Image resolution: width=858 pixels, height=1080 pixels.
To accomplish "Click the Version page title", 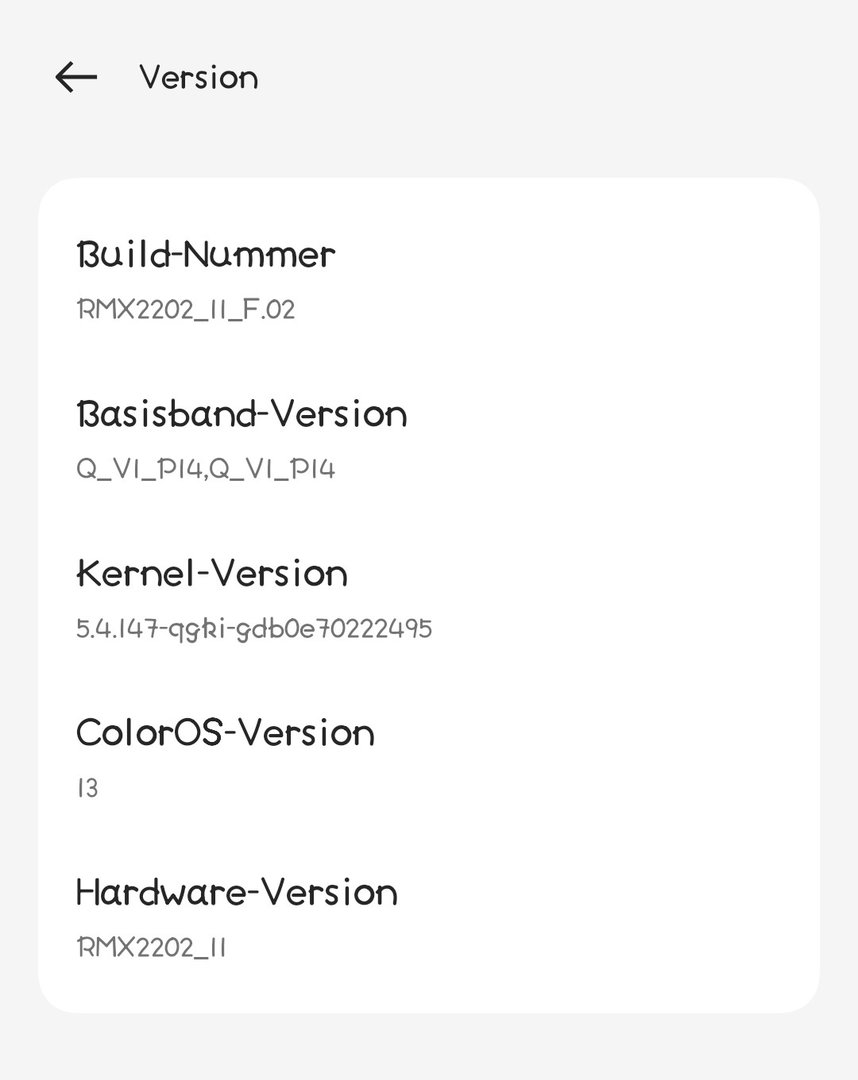I will point(198,77).
